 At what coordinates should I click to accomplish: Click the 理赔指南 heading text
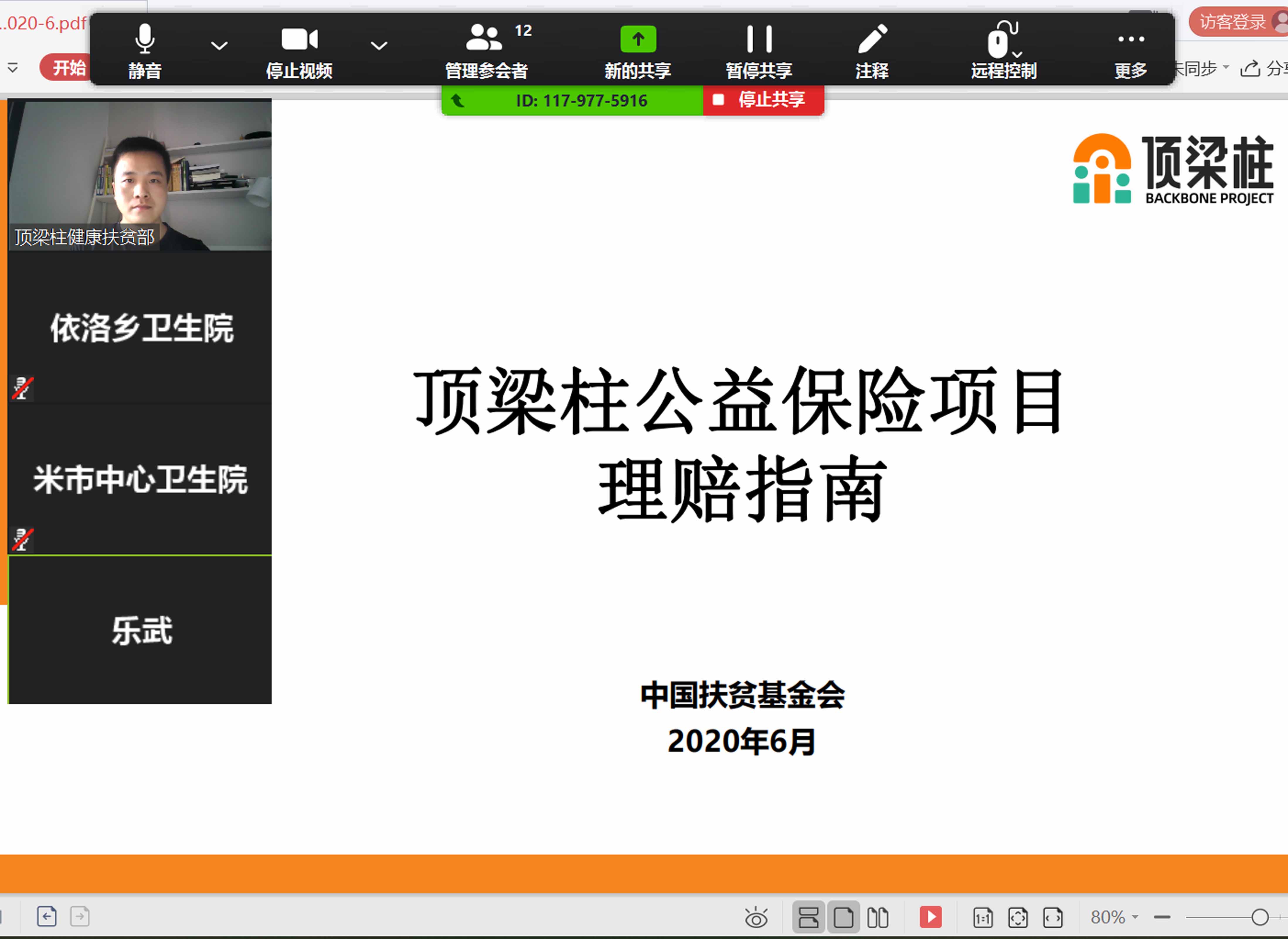742,488
